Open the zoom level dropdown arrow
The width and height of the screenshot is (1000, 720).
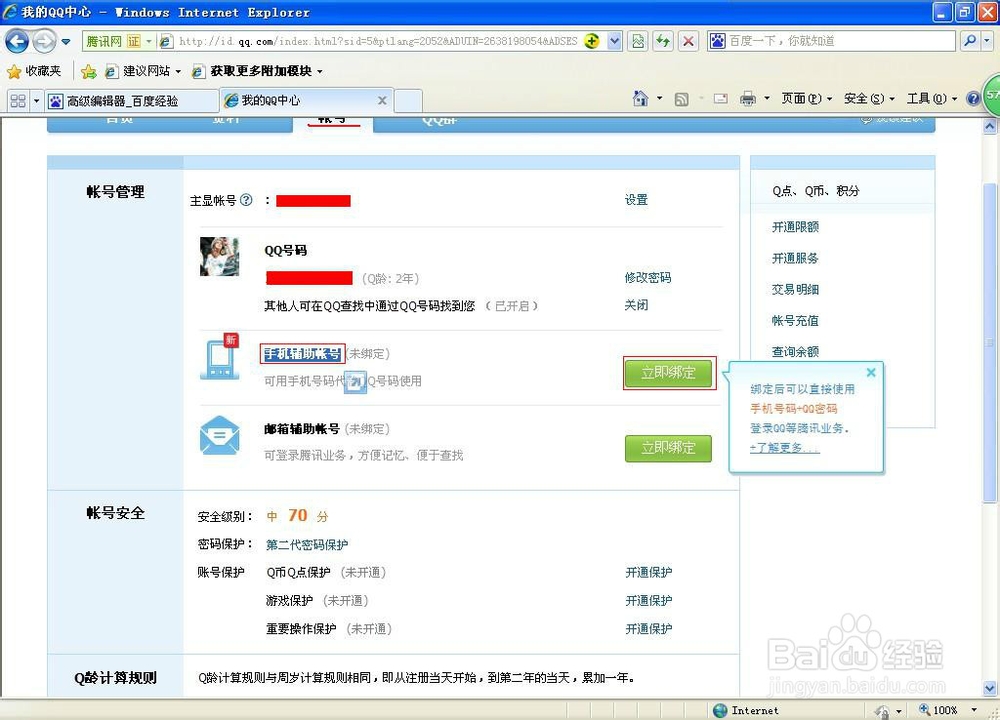(974, 710)
